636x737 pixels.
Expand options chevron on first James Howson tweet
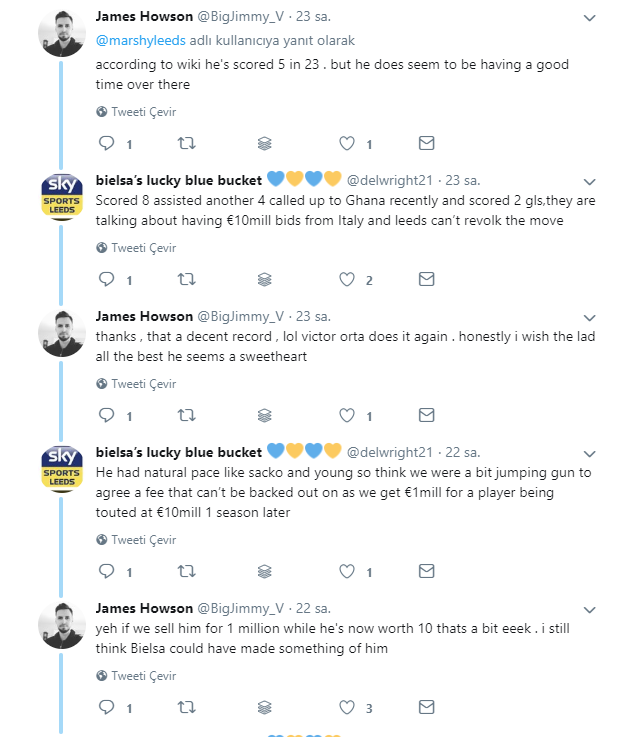coord(590,18)
